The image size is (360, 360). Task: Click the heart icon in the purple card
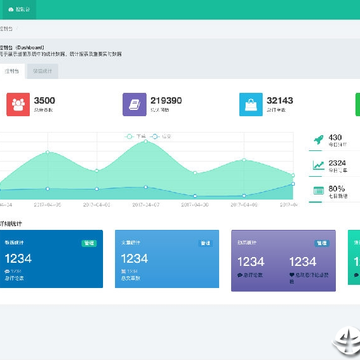(x=292, y=275)
